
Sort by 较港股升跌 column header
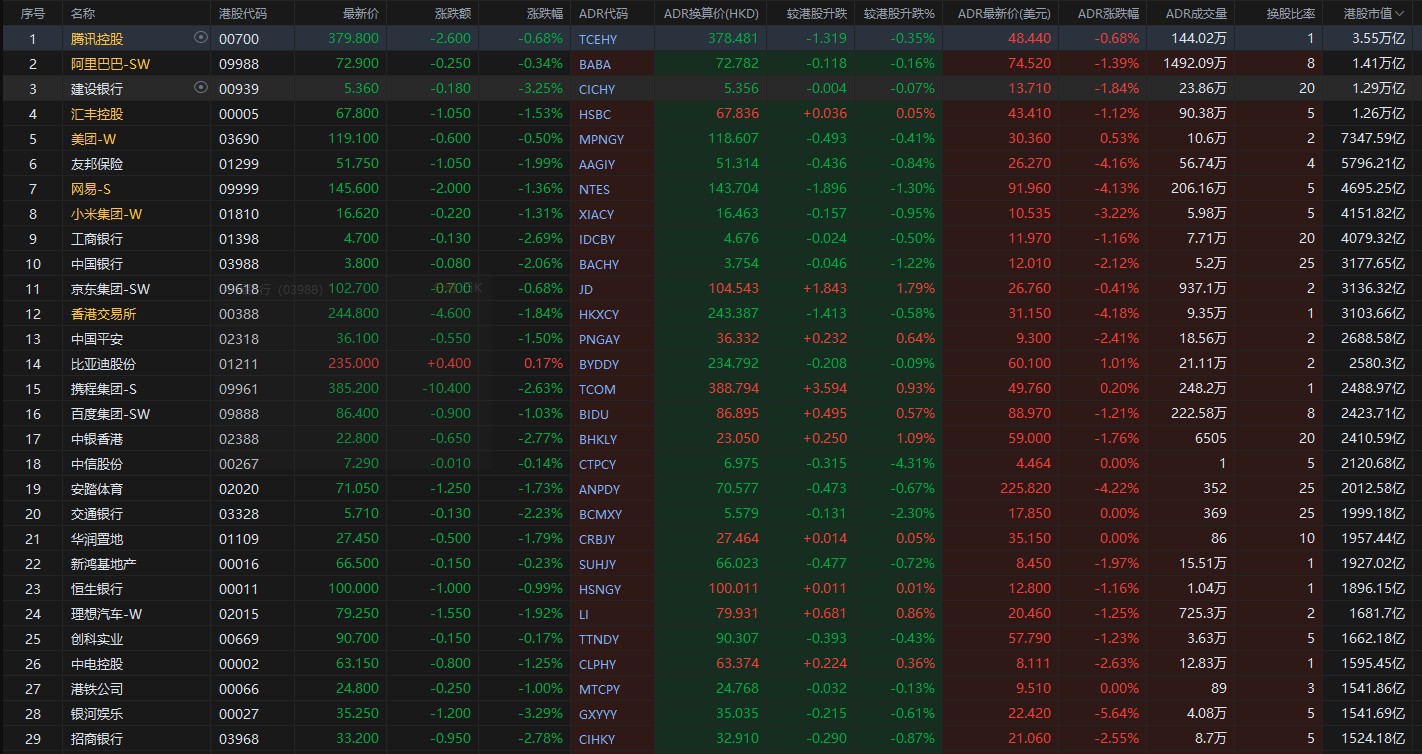click(817, 13)
